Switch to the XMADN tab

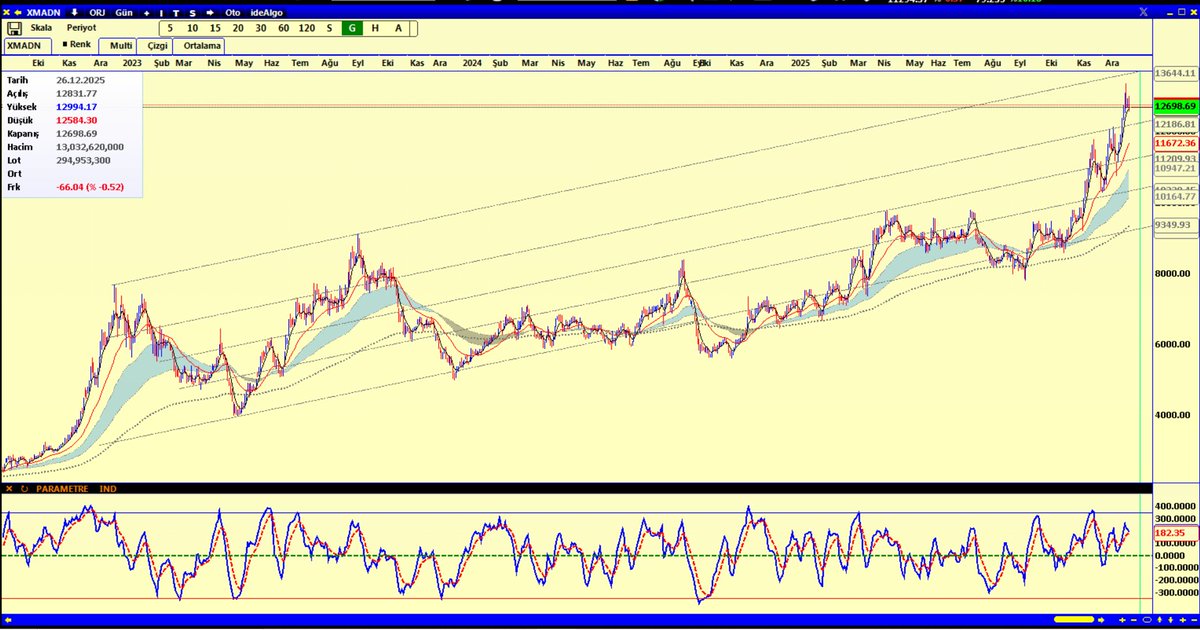(x=26, y=46)
